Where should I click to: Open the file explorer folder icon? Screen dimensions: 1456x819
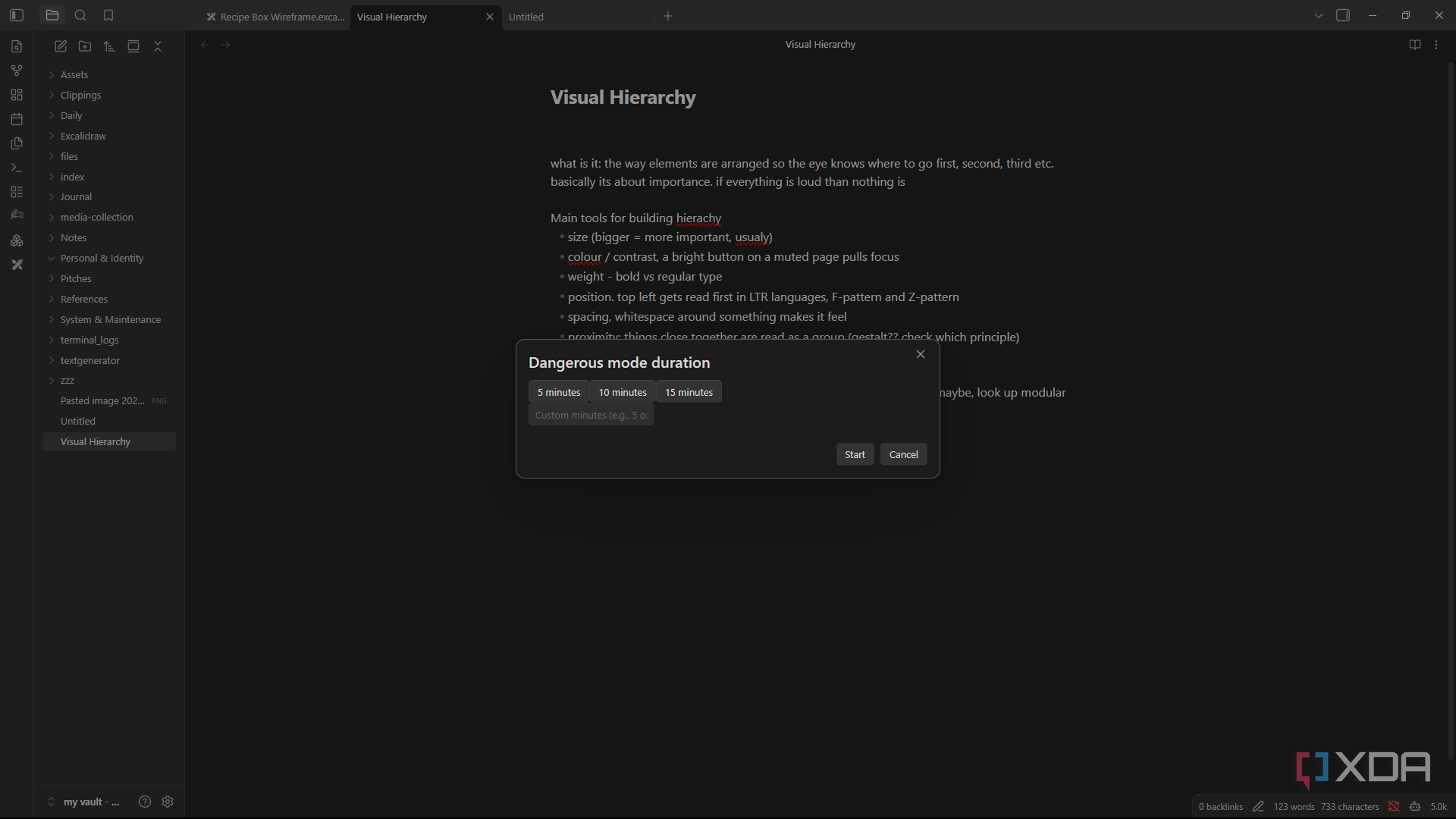click(52, 15)
